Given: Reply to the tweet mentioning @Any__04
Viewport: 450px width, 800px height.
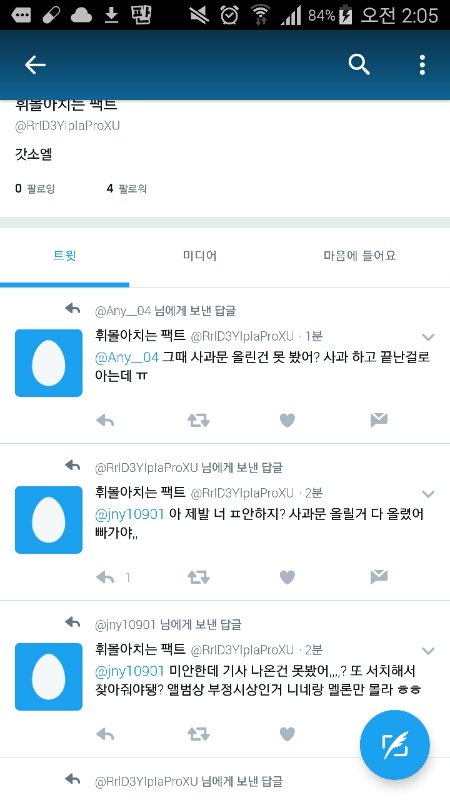Looking at the screenshot, I should point(105,420).
